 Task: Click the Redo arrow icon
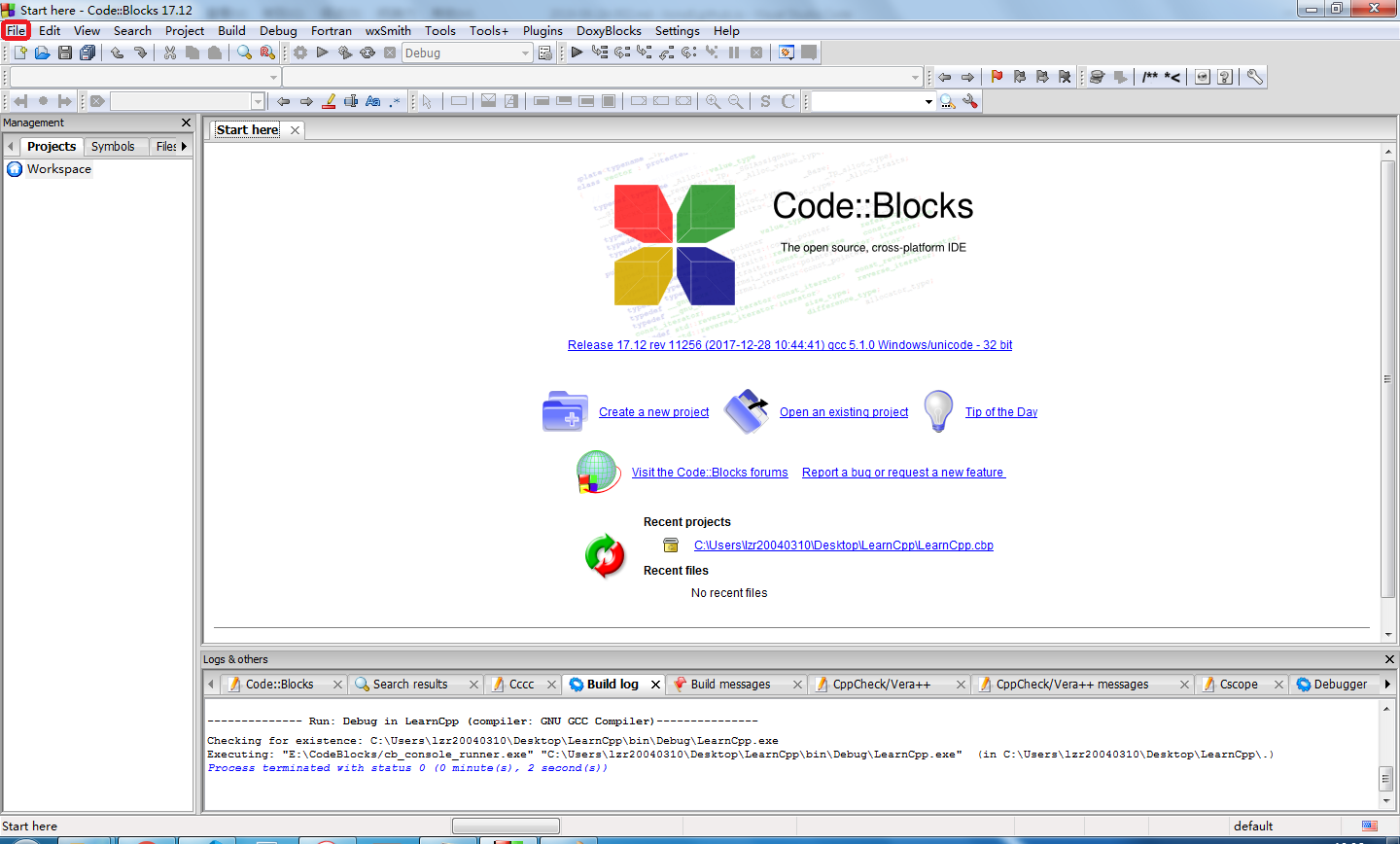(140, 53)
